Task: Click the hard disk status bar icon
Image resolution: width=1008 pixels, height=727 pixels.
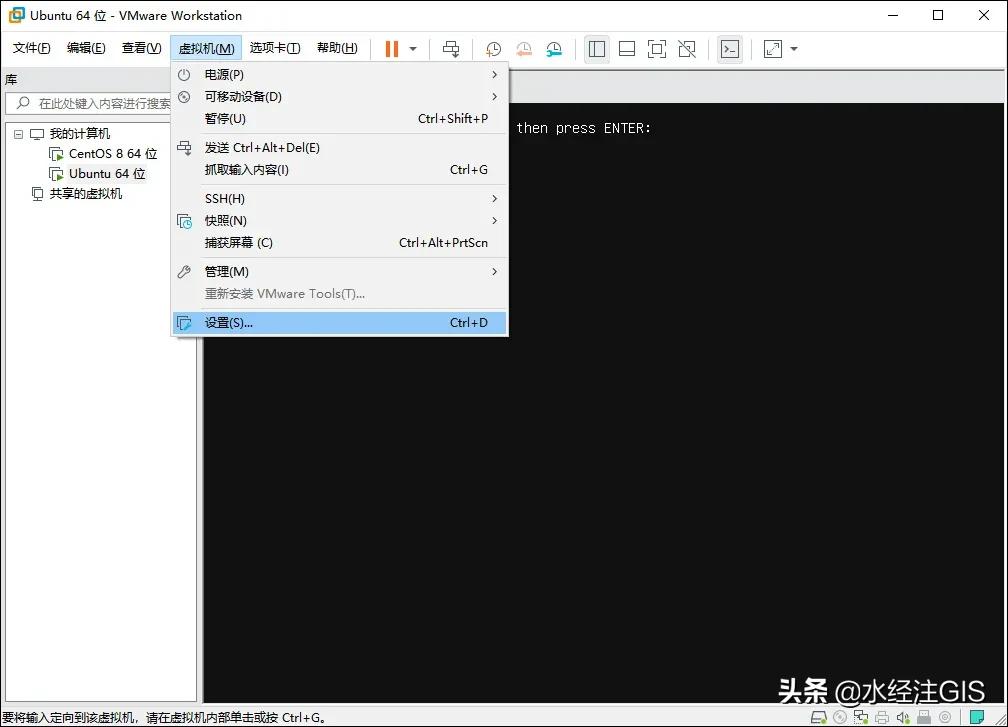Action: pos(818,717)
